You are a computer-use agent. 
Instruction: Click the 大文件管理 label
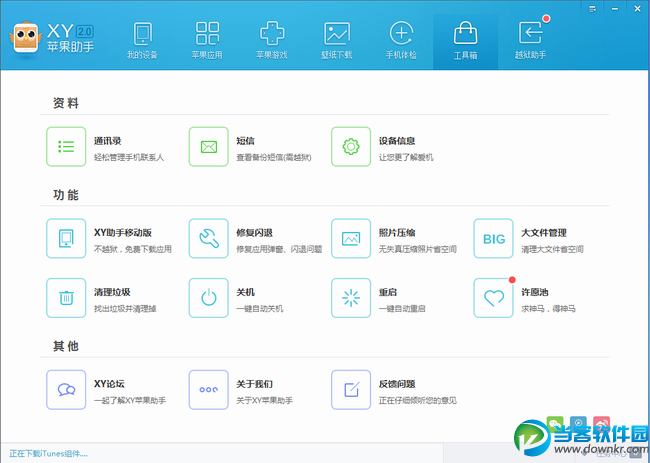(543, 233)
